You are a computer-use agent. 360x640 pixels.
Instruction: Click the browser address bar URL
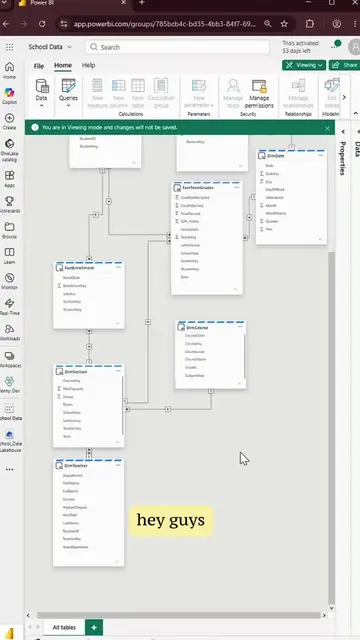pos(165,24)
